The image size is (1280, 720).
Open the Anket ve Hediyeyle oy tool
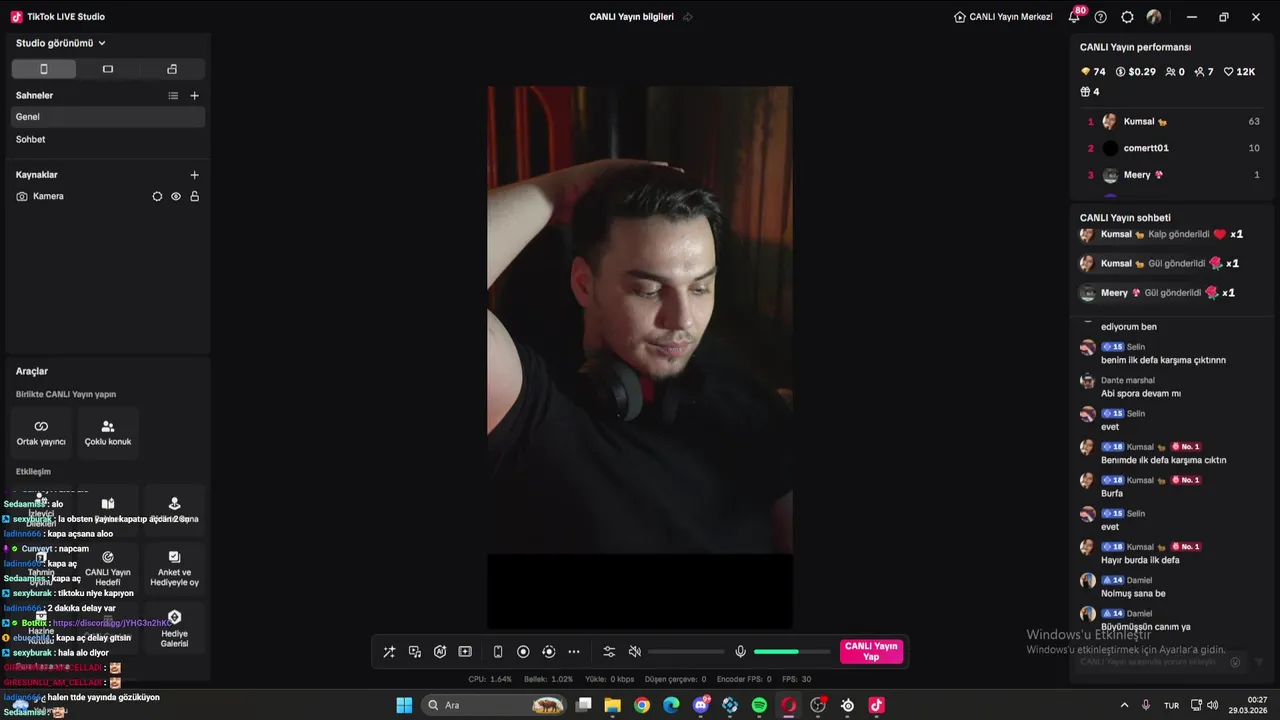coord(174,568)
